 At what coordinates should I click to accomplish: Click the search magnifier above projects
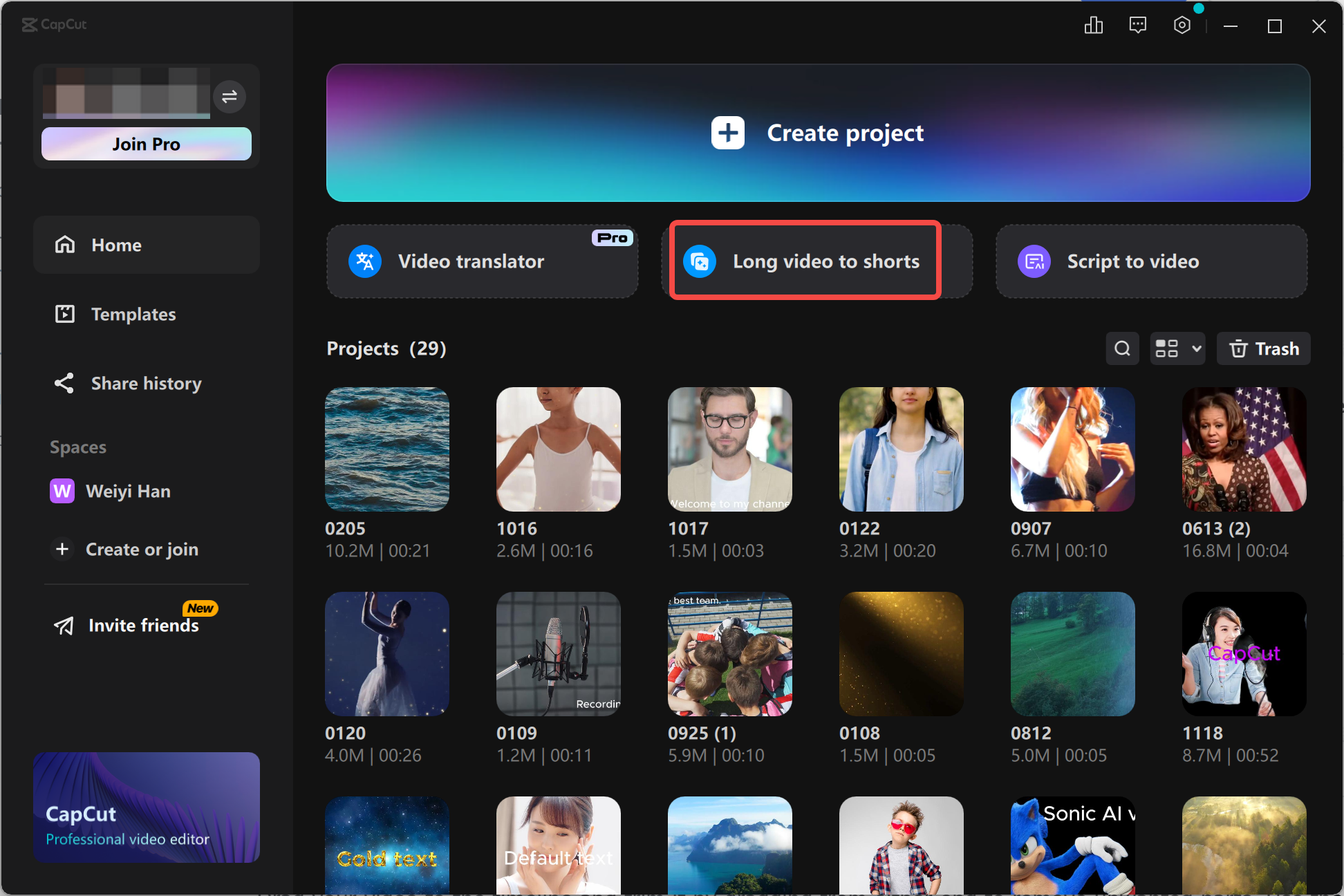1122,348
